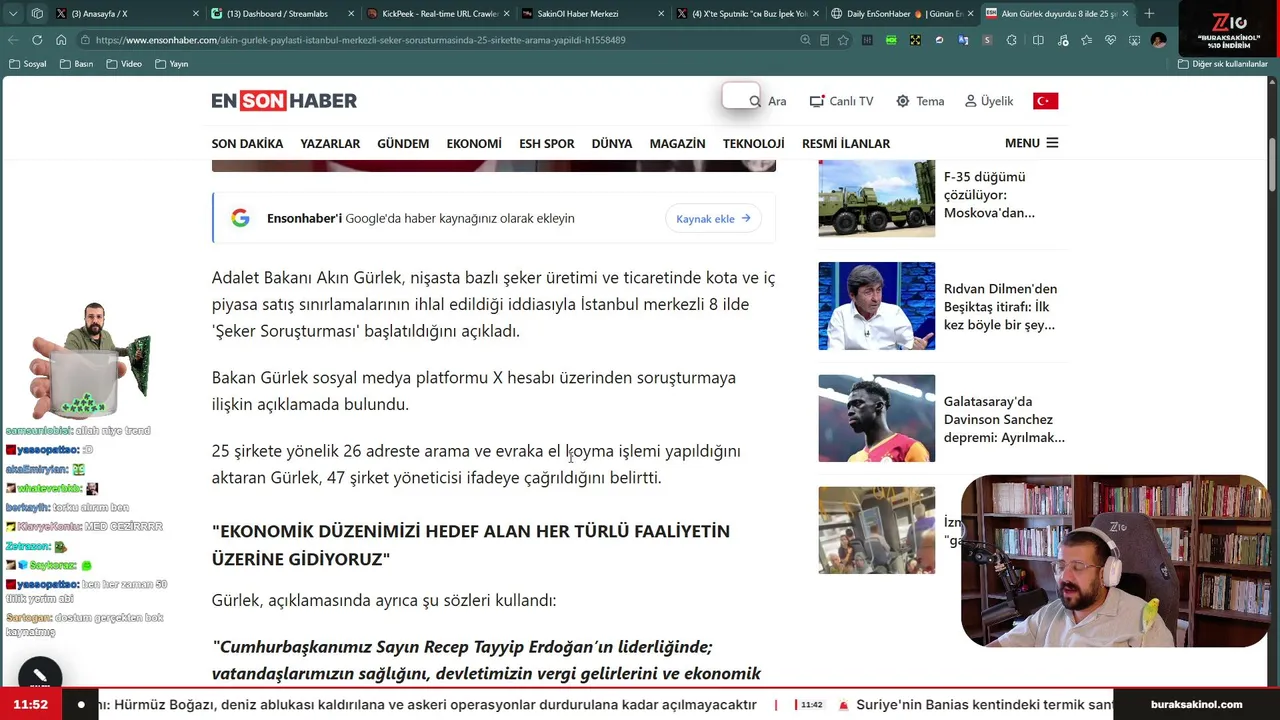This screenshot has height=720, width=1280.
Task: Open a new browser tab
Action: coord(1149,14)
